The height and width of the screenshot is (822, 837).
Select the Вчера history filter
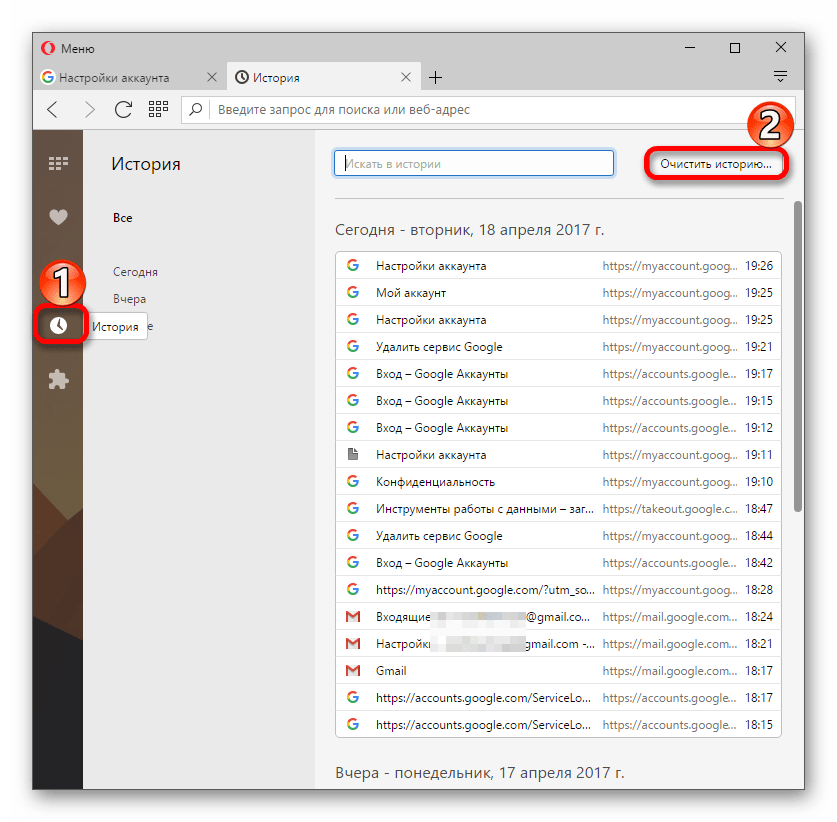point(129,299)
